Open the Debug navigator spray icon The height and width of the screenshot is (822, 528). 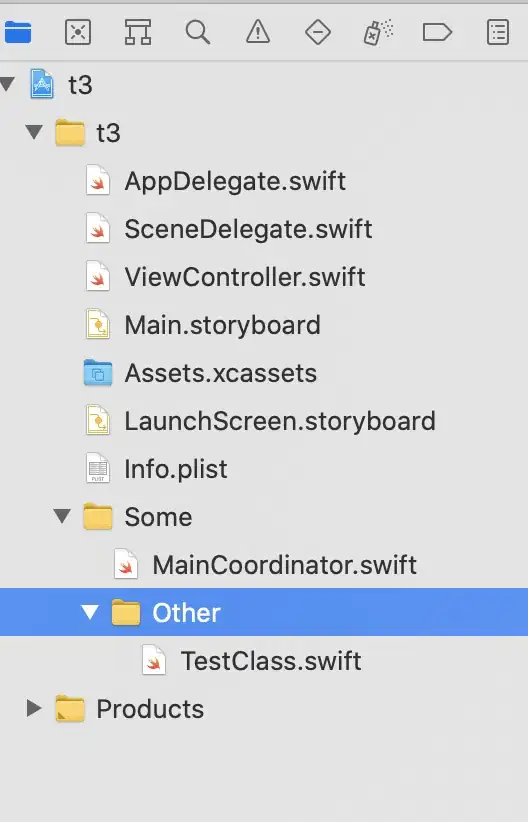click(378, 33)
